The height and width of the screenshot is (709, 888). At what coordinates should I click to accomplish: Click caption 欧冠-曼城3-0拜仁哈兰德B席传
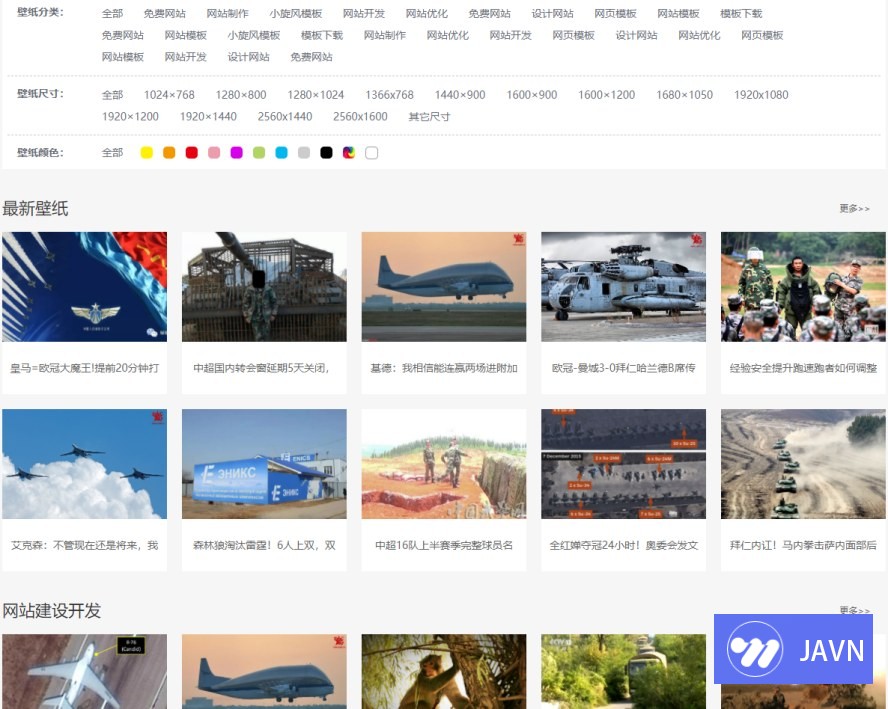(x=624, y=368)
